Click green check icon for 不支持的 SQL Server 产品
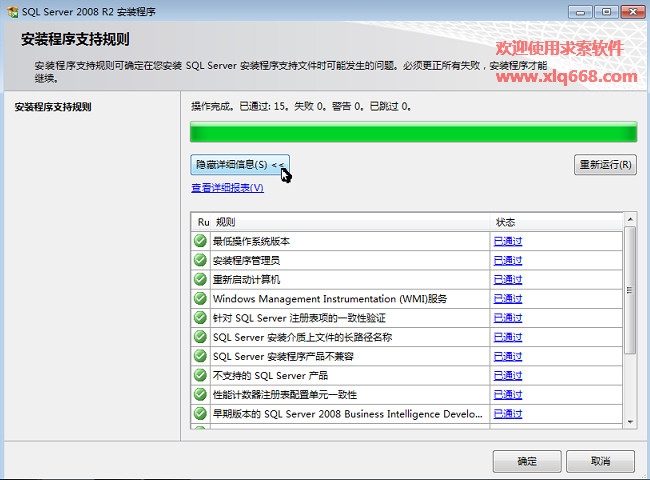The width and height of the screenshot is (650, 480). [x=200, y=375]
